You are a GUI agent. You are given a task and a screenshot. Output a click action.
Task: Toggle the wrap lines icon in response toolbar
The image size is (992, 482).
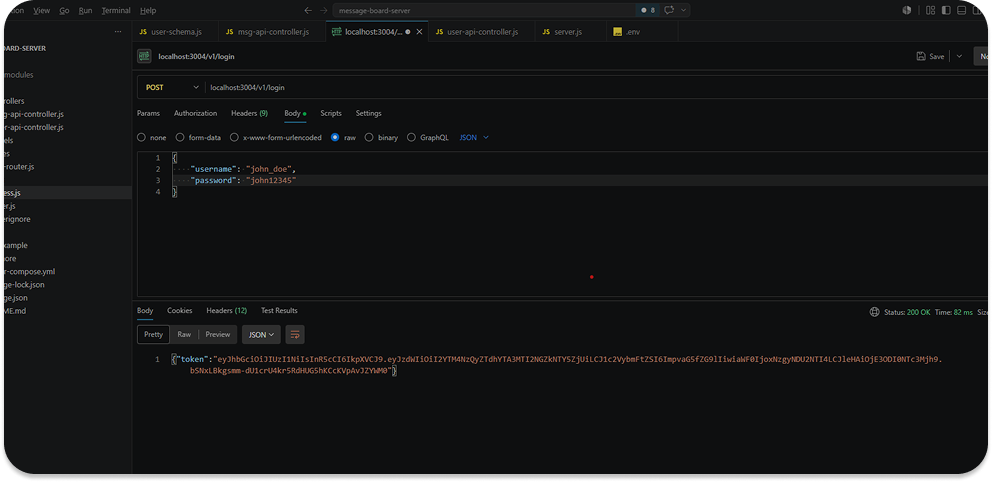coord(295,335)
